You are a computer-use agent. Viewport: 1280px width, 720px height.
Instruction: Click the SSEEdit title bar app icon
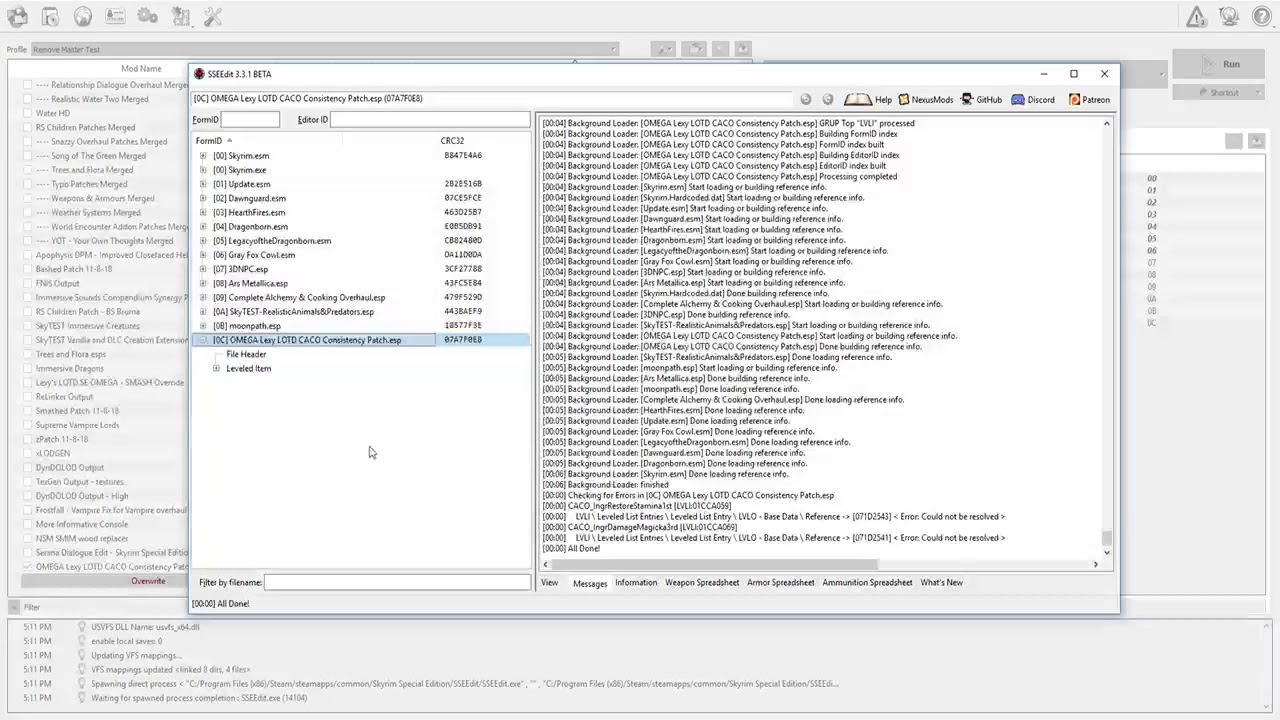point(200,74)
